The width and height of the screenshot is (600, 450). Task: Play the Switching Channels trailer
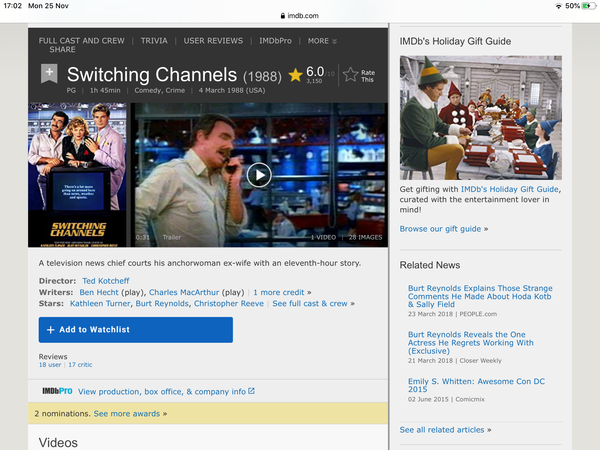click(x=259, y=175)
